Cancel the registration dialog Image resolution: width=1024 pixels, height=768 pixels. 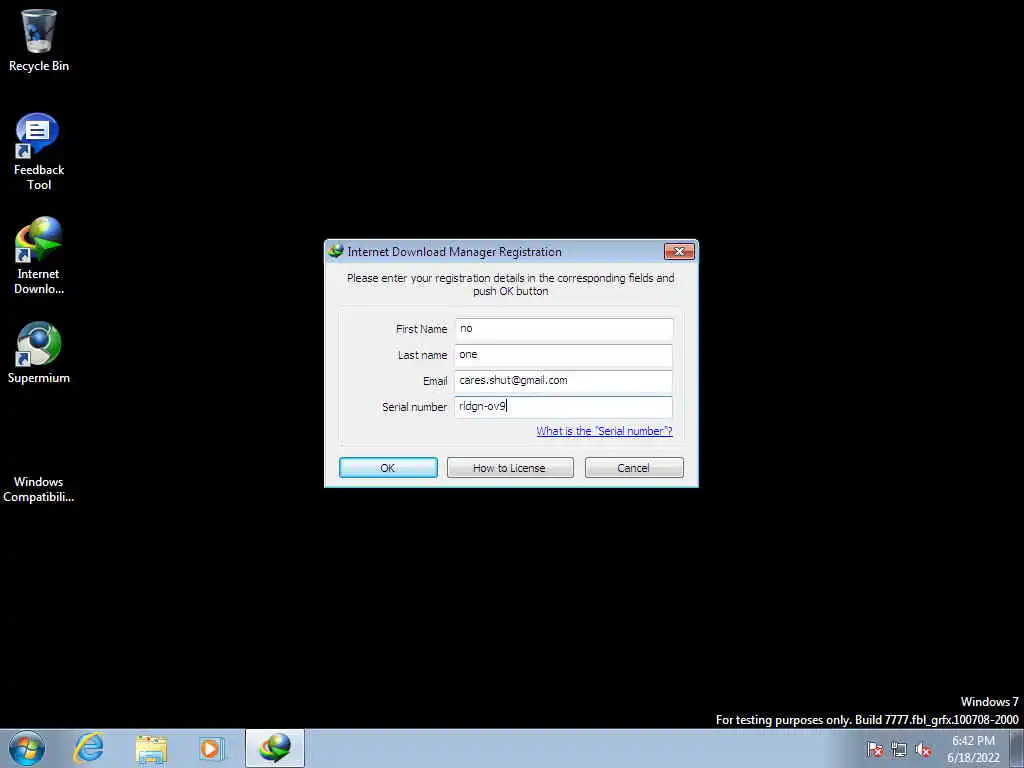[x=633, y=468]
